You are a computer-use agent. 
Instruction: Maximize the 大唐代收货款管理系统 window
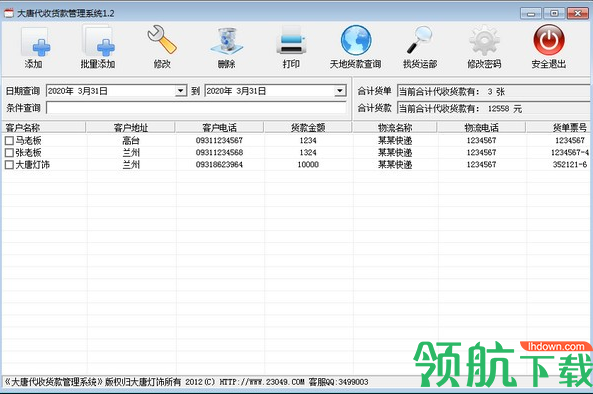coord(554,14)
